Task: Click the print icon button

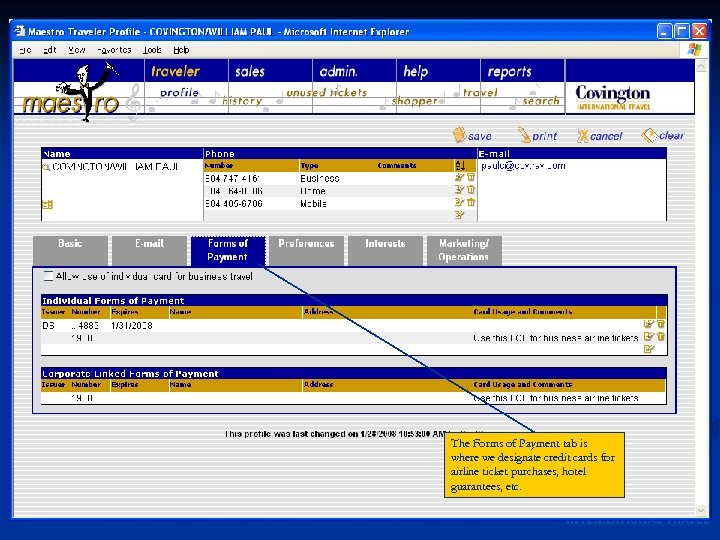Action: pyautogui.click(x=537, y=135)
